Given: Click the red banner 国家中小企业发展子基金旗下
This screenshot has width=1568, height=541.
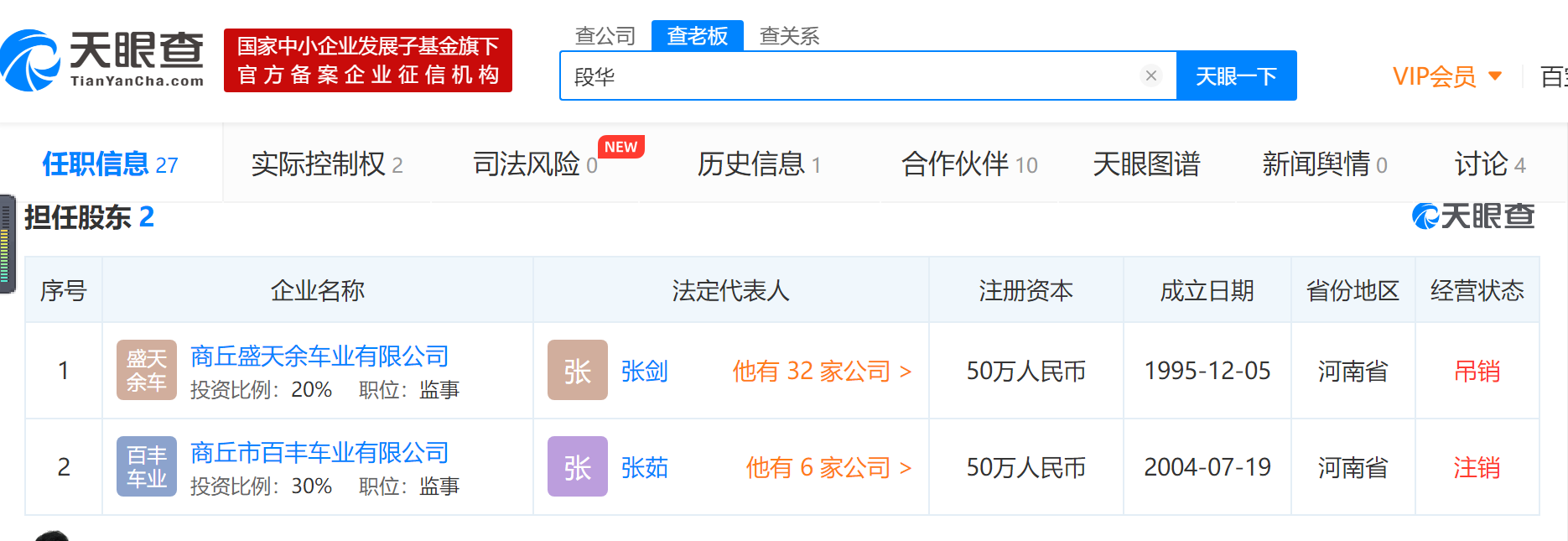Looking at the screenshot, I should pos(367,60).
